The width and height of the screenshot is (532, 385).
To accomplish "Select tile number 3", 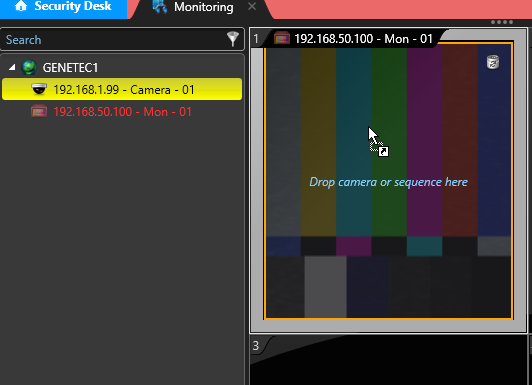I will point(256,346).
